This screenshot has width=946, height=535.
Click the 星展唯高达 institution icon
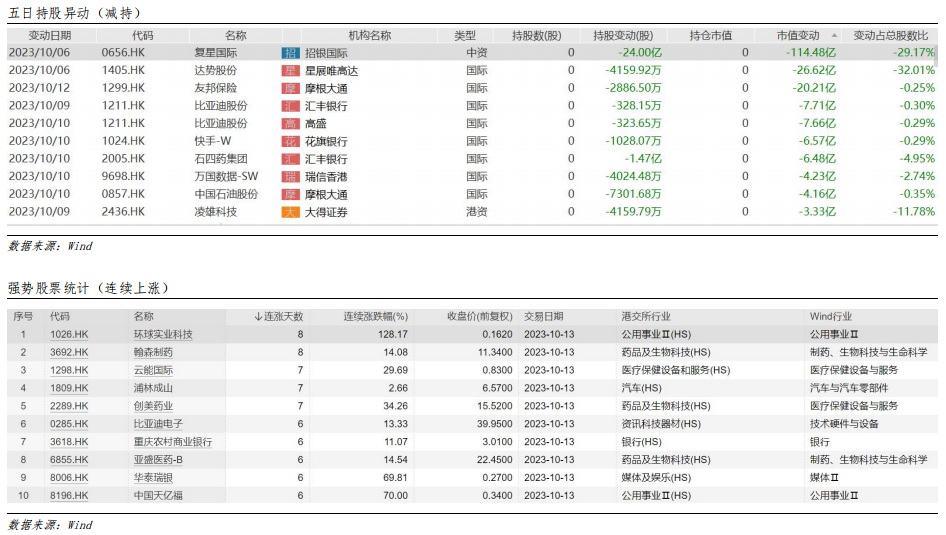point(291,71)
